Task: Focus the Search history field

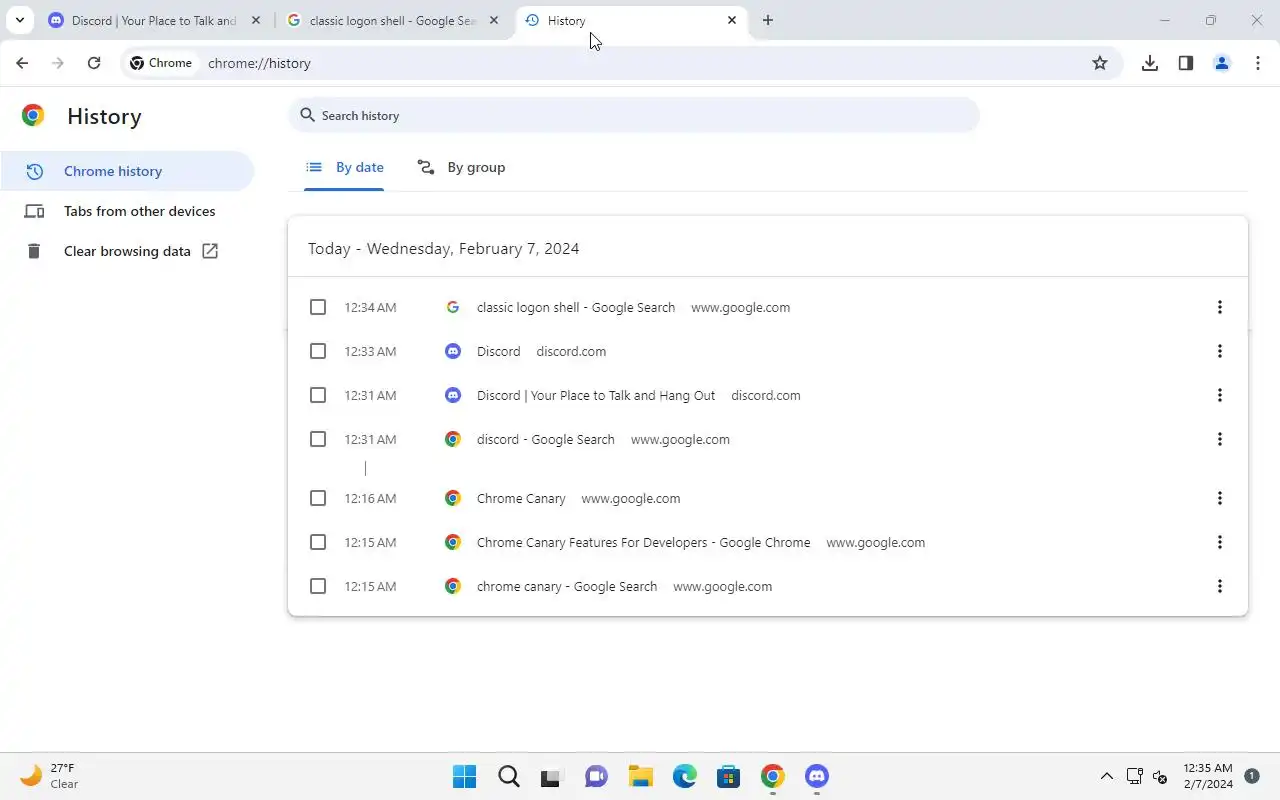Action: (x=634, y=115)
